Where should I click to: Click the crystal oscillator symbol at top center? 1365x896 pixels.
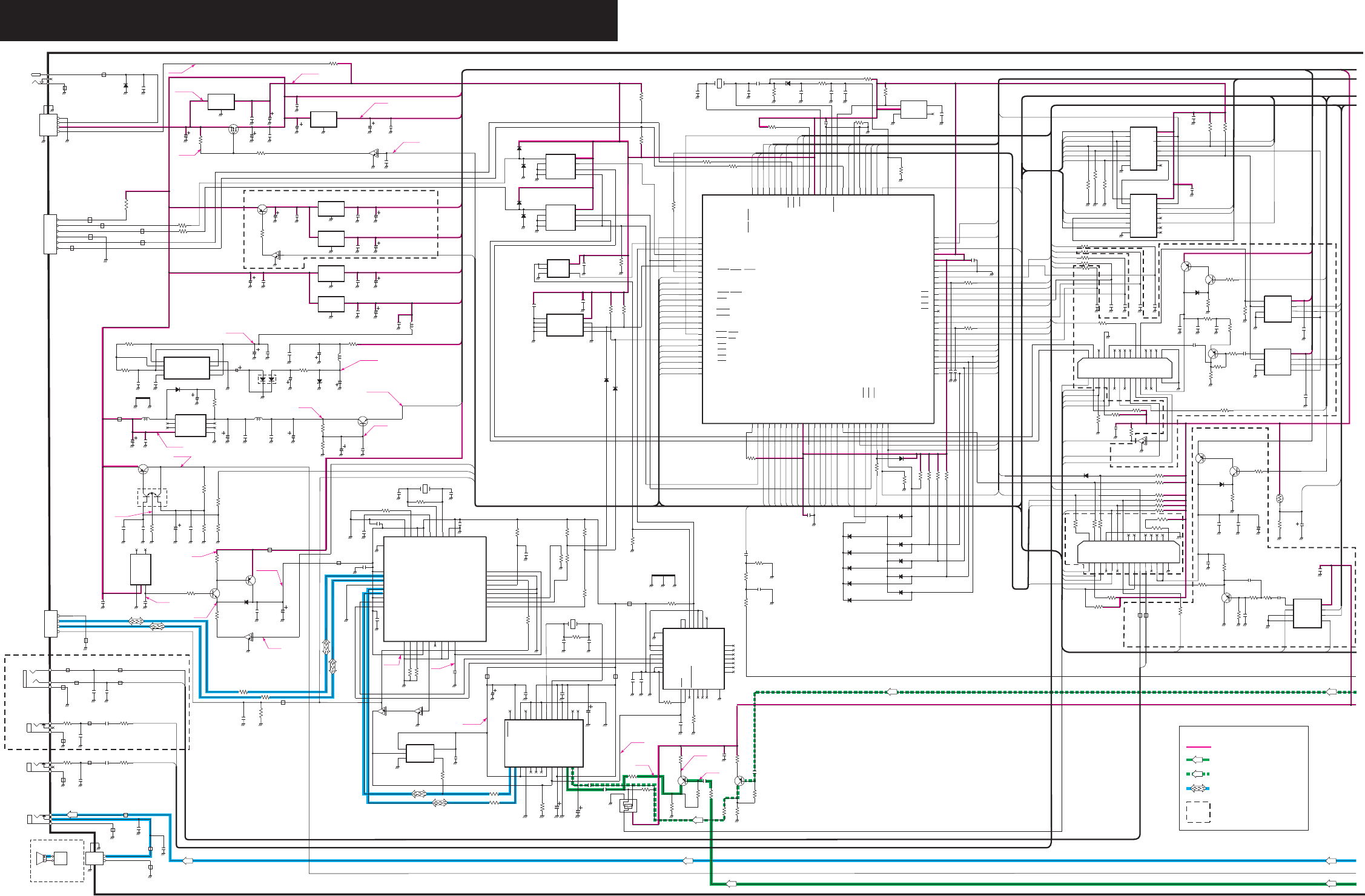719,84
